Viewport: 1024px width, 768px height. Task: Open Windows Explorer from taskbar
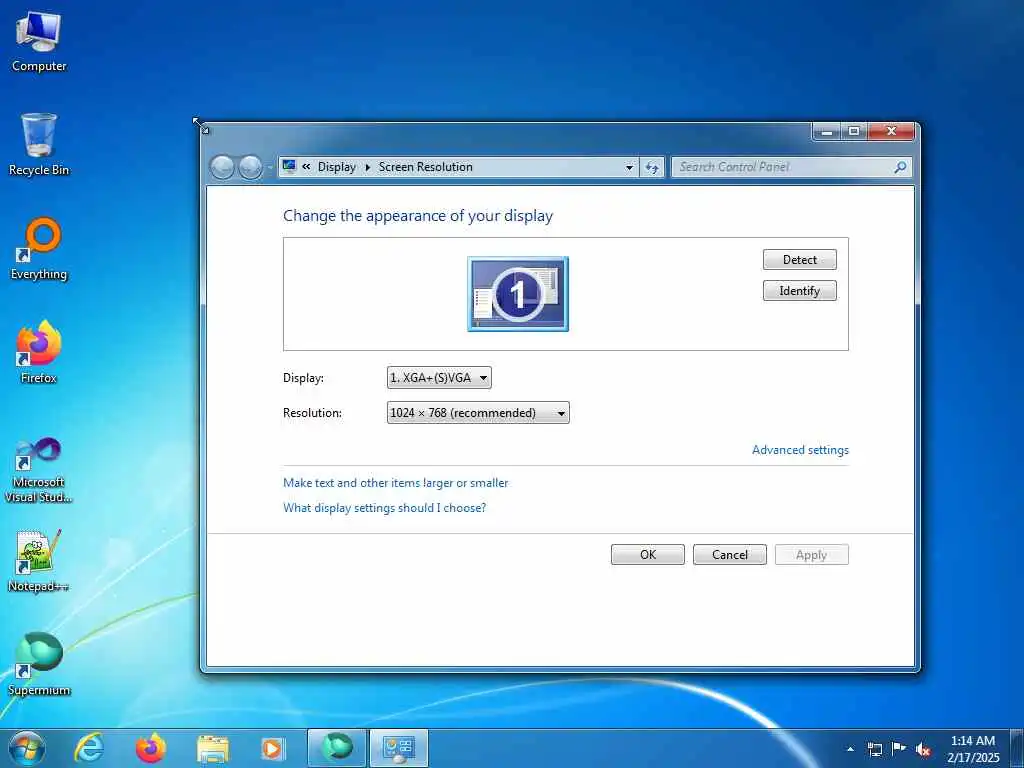(212, 748)
